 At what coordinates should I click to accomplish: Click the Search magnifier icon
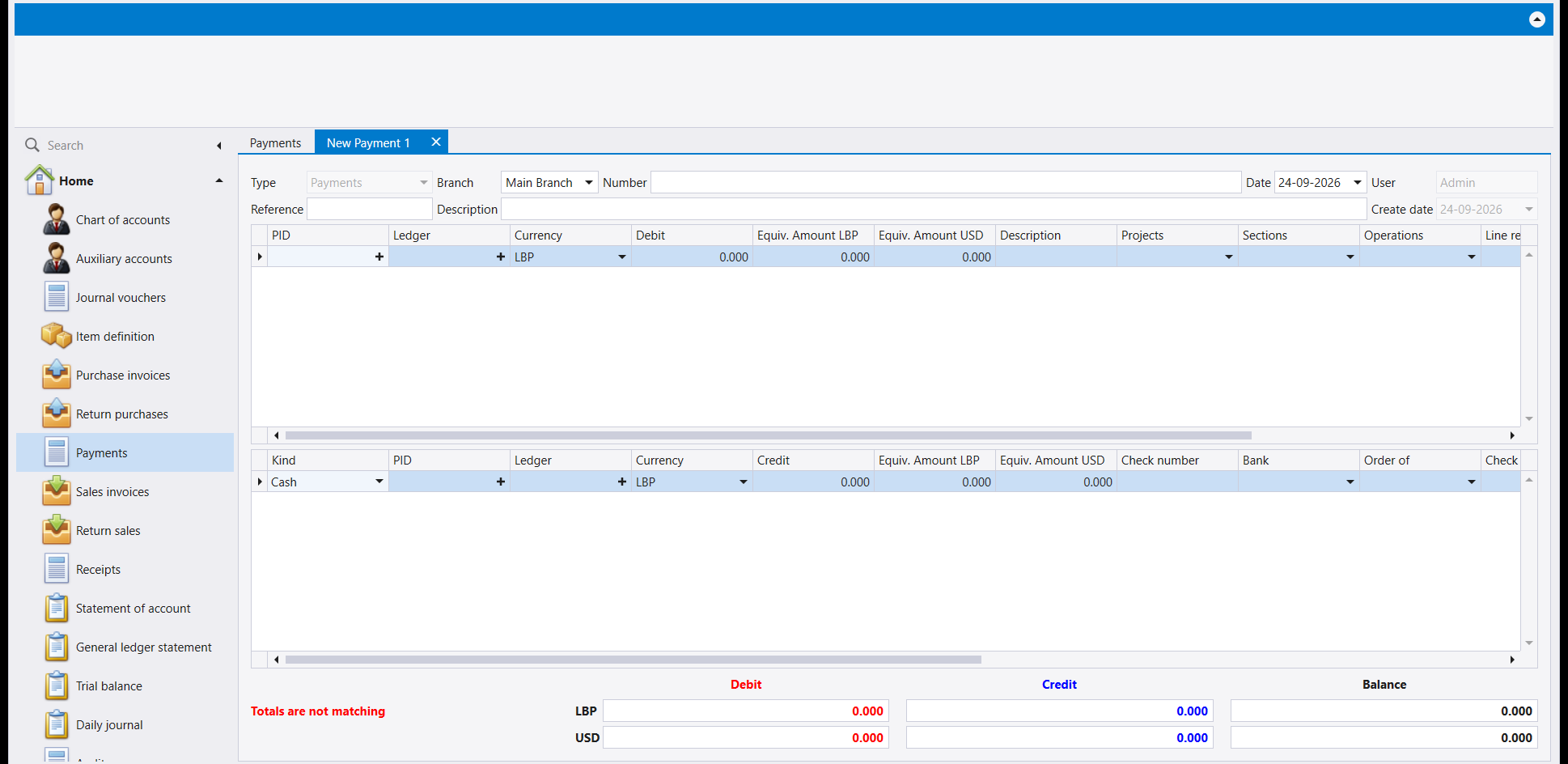32,145
